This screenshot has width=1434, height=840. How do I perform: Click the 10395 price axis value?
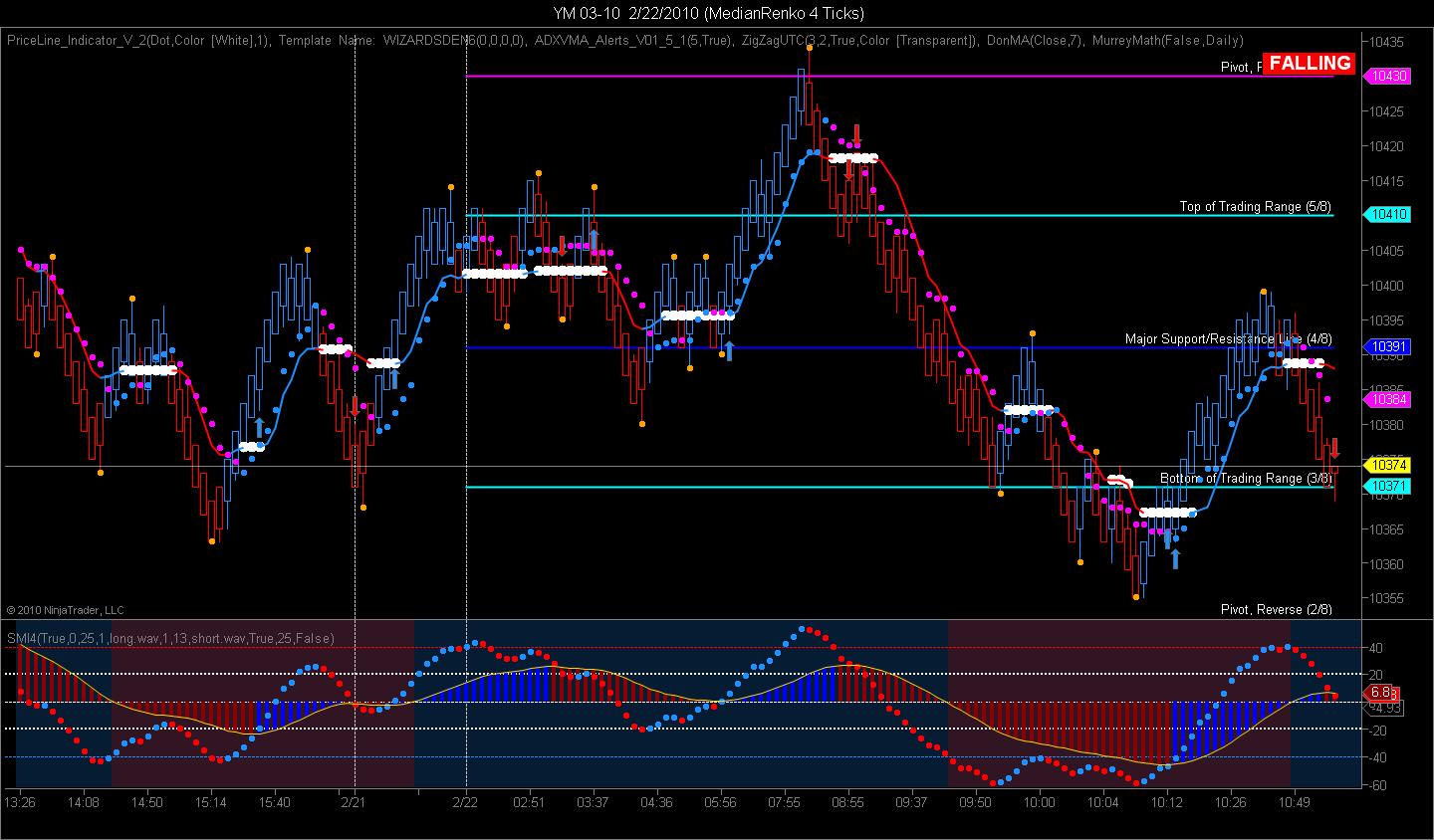[x=1386, y=320]
